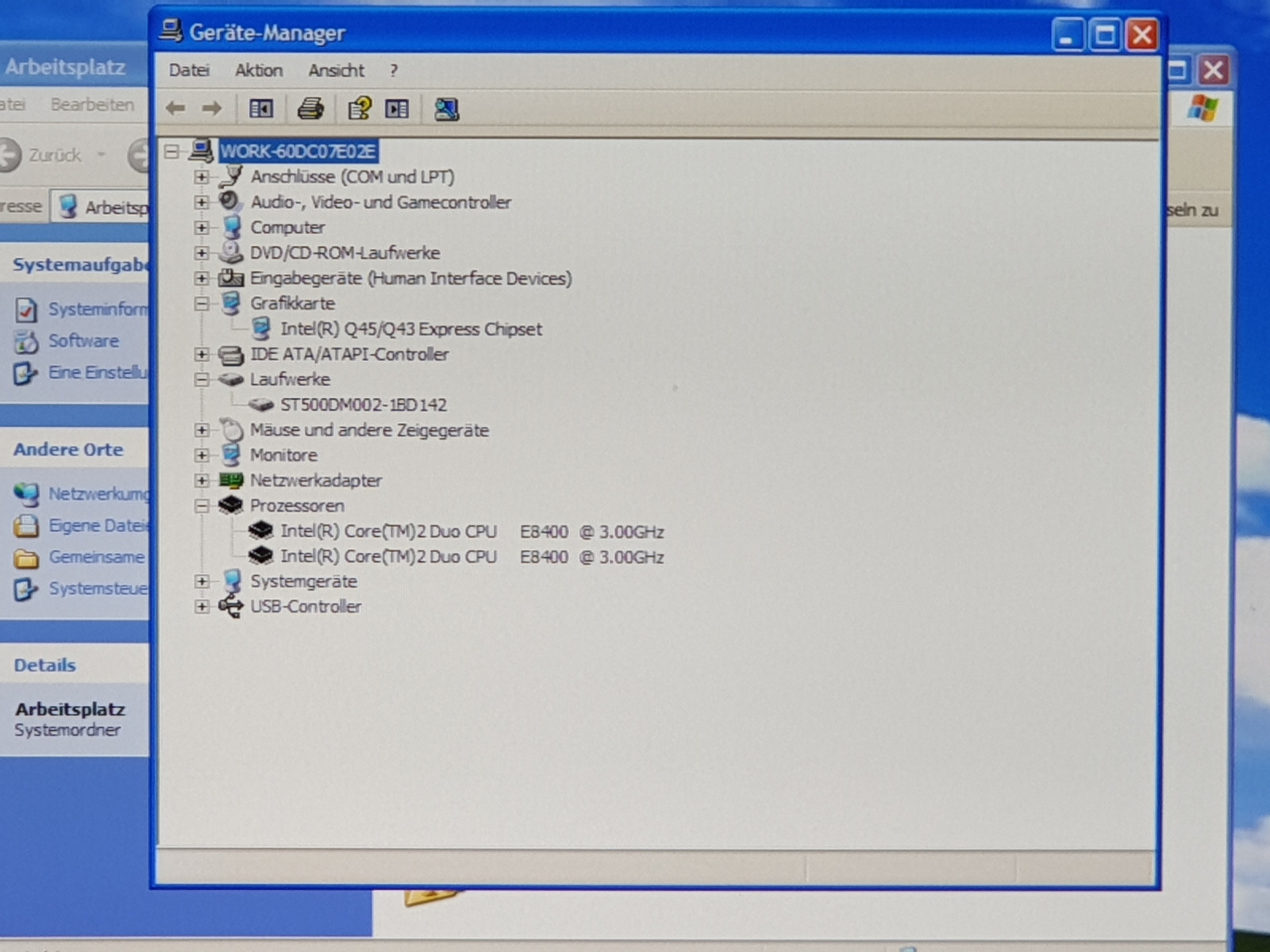Click the USB-Controller icon

pyautogui.click(x=231, y=607)
